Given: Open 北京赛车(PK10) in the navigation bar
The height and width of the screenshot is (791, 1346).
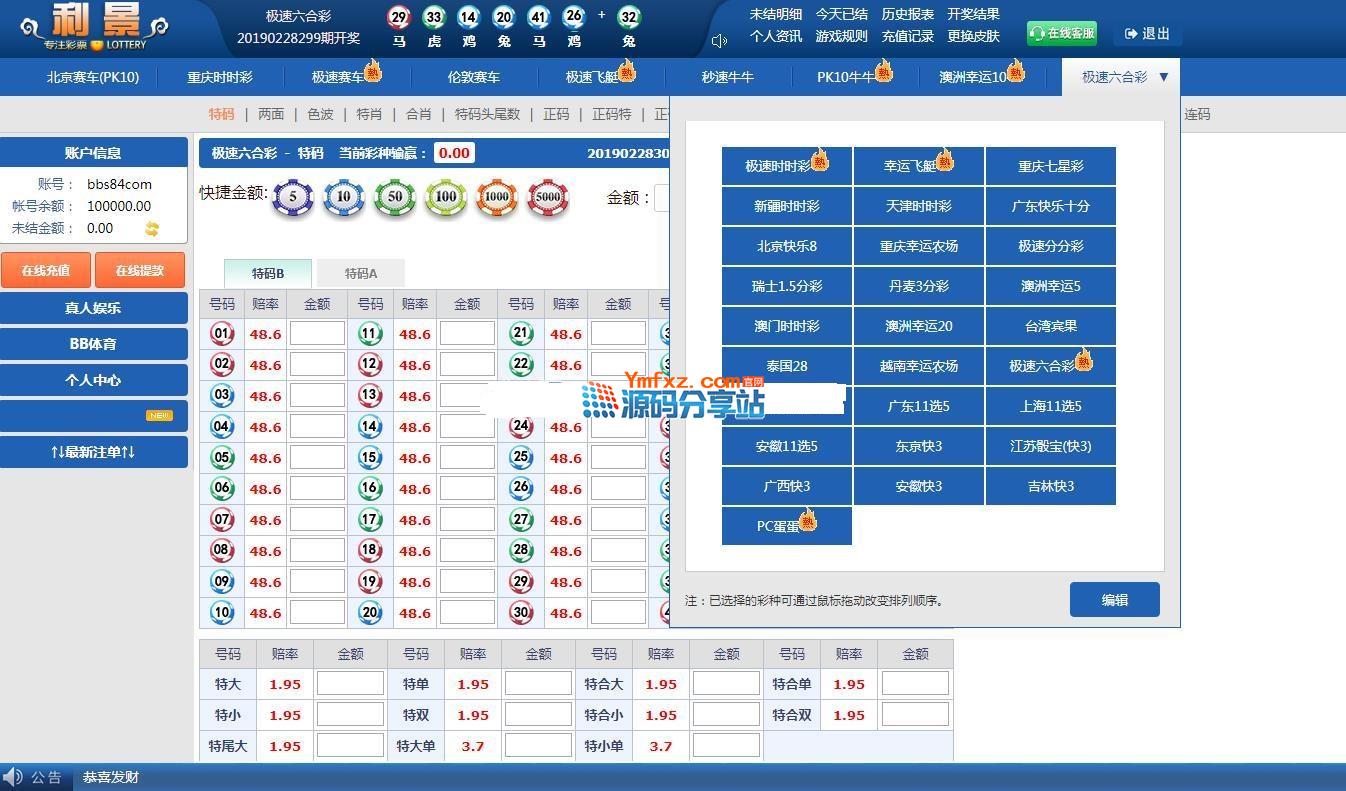Looking at the screenshot, I should click(92, 77).
